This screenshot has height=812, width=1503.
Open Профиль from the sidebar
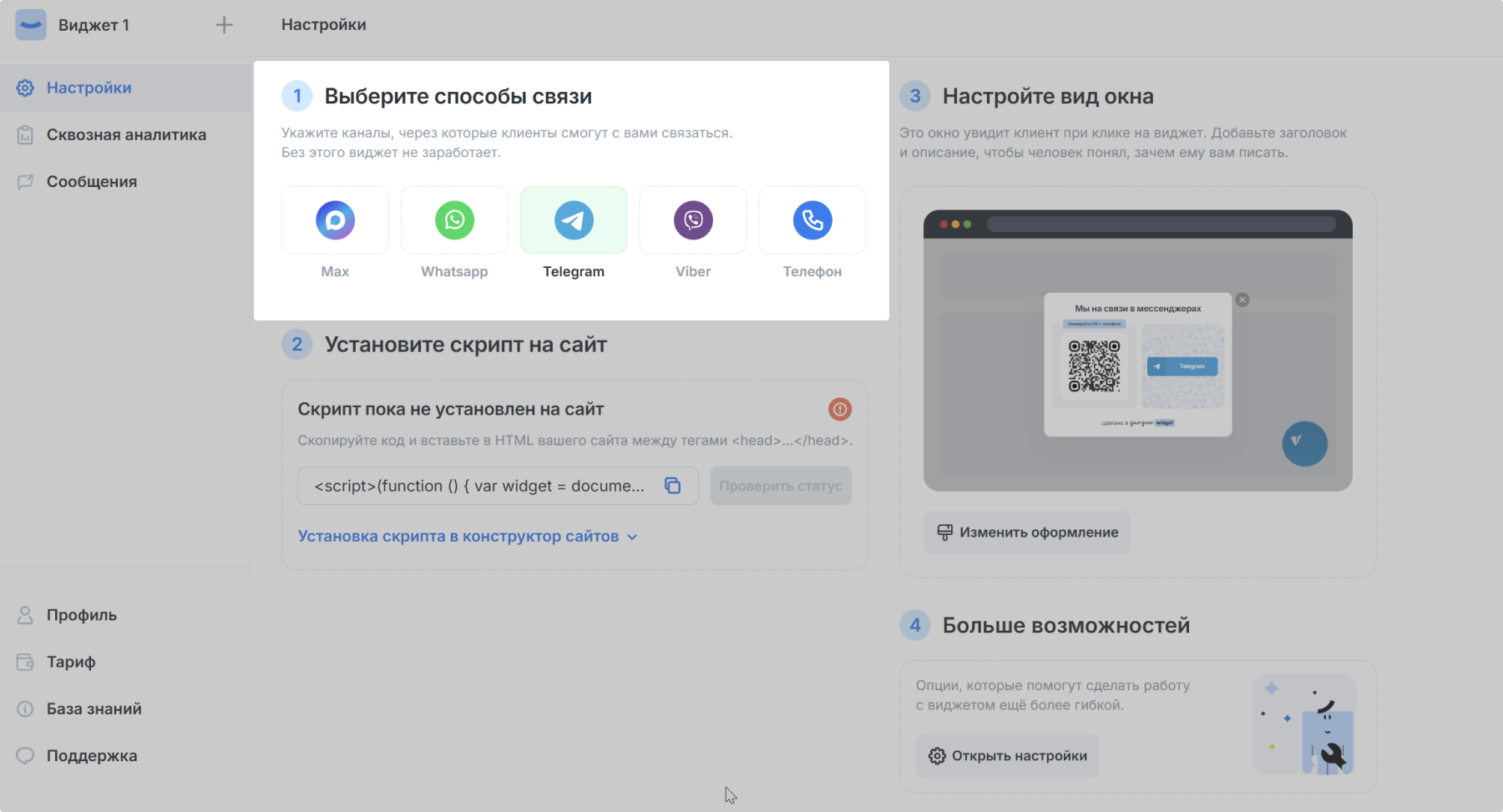81,615
